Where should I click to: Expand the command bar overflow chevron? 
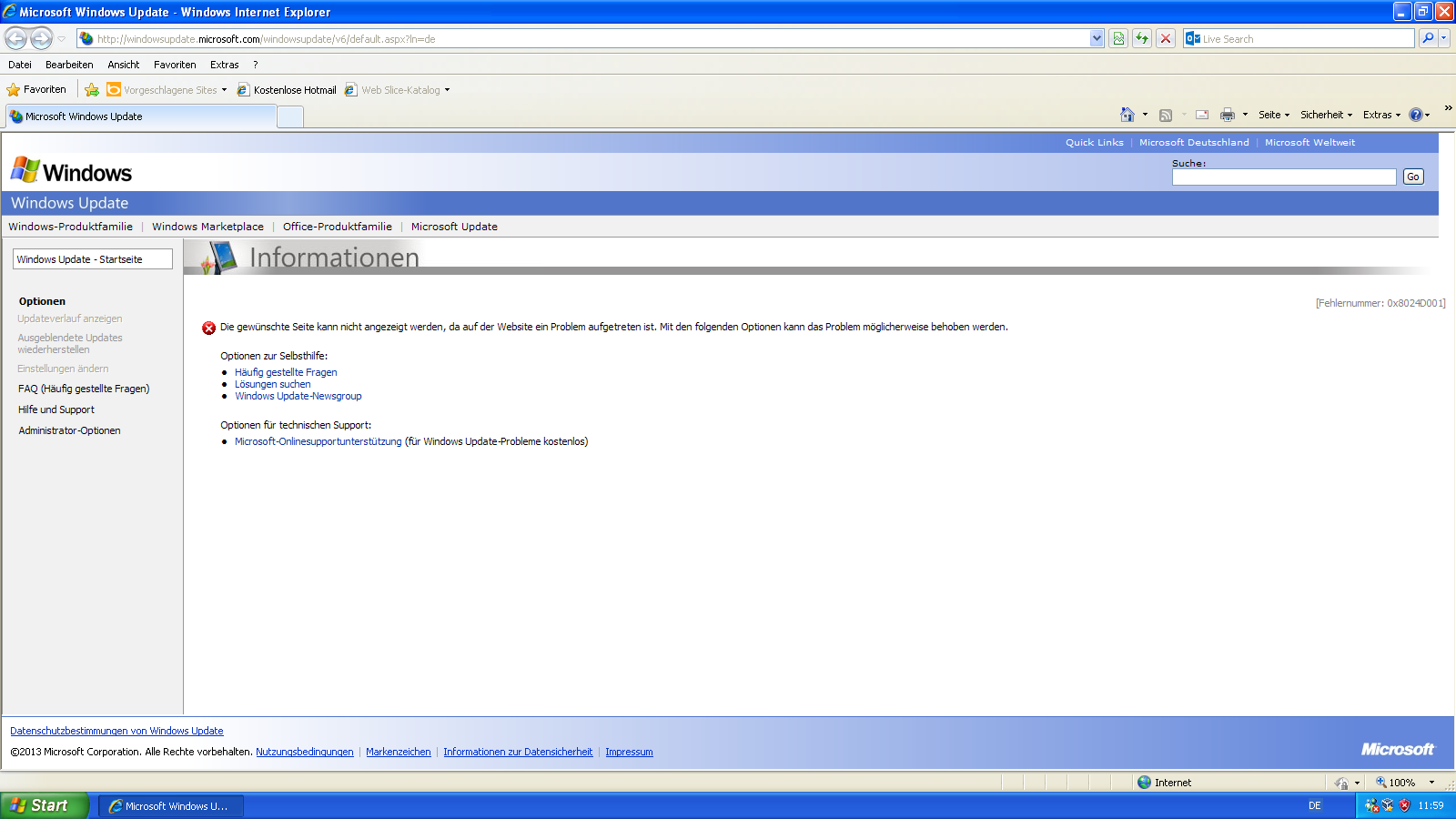pyautogui.click(x=1448, y=108)
